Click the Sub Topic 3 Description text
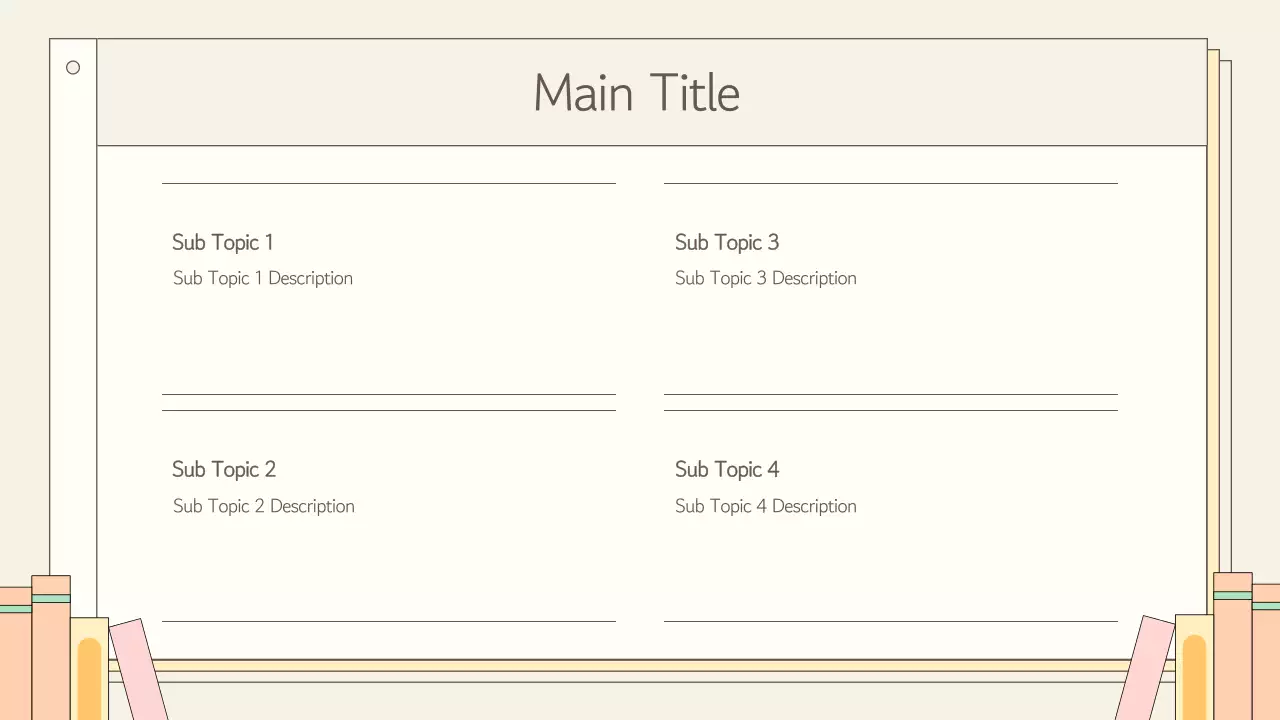Image resolution: width=1280 pixels, height=720 pixels. (x=765, y=278)
